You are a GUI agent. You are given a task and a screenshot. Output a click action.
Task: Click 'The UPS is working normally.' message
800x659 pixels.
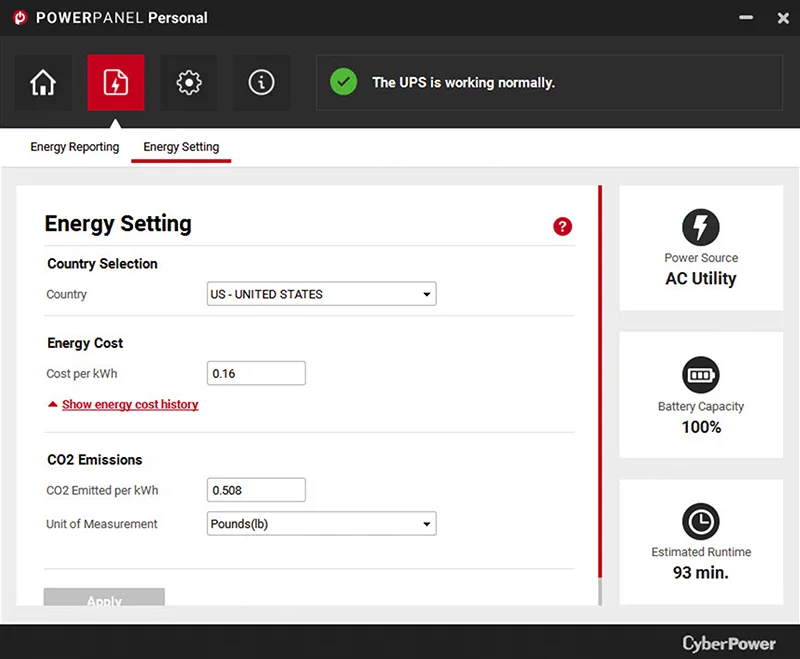(x=463, y=83)
